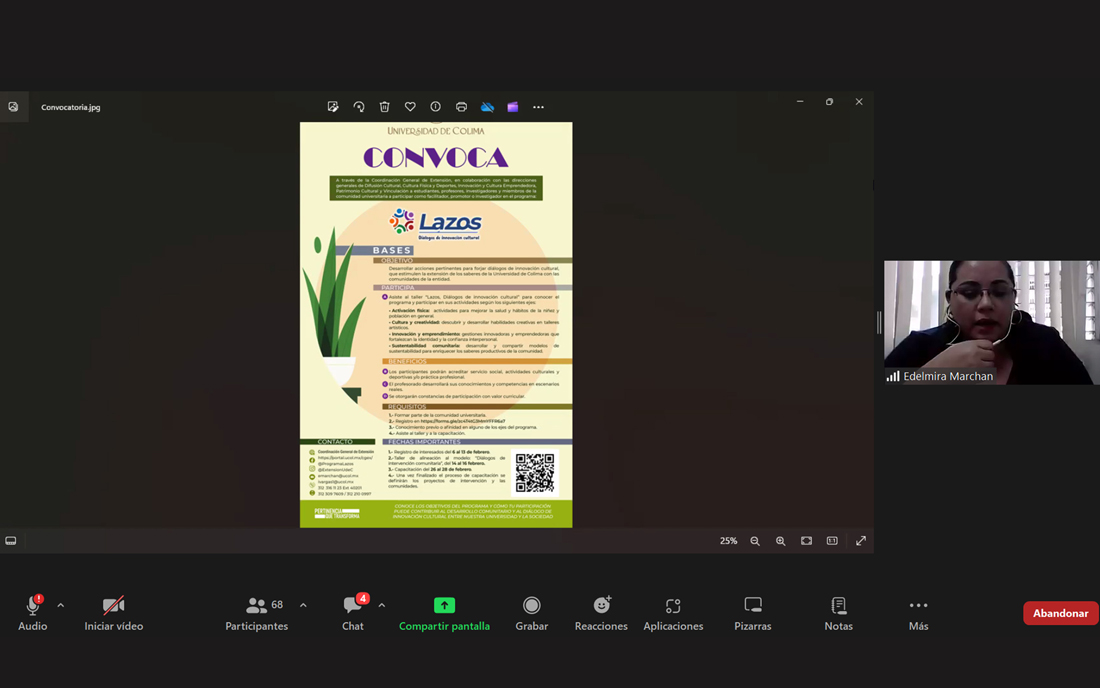Unmute the Audio microphone in Zoom
Image resolution: width=1100 pixels, height=688 pixels.
(x=32, y=612)
